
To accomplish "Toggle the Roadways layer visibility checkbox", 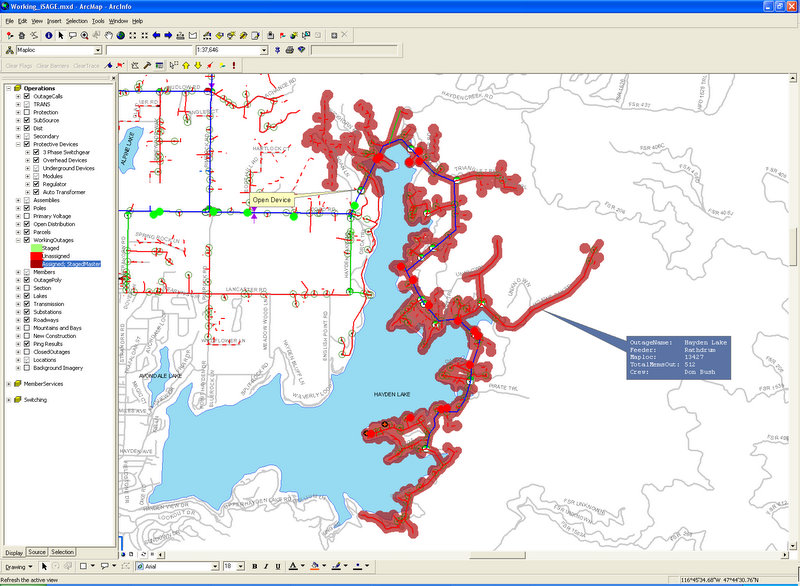I will click(x=27, y=320).
